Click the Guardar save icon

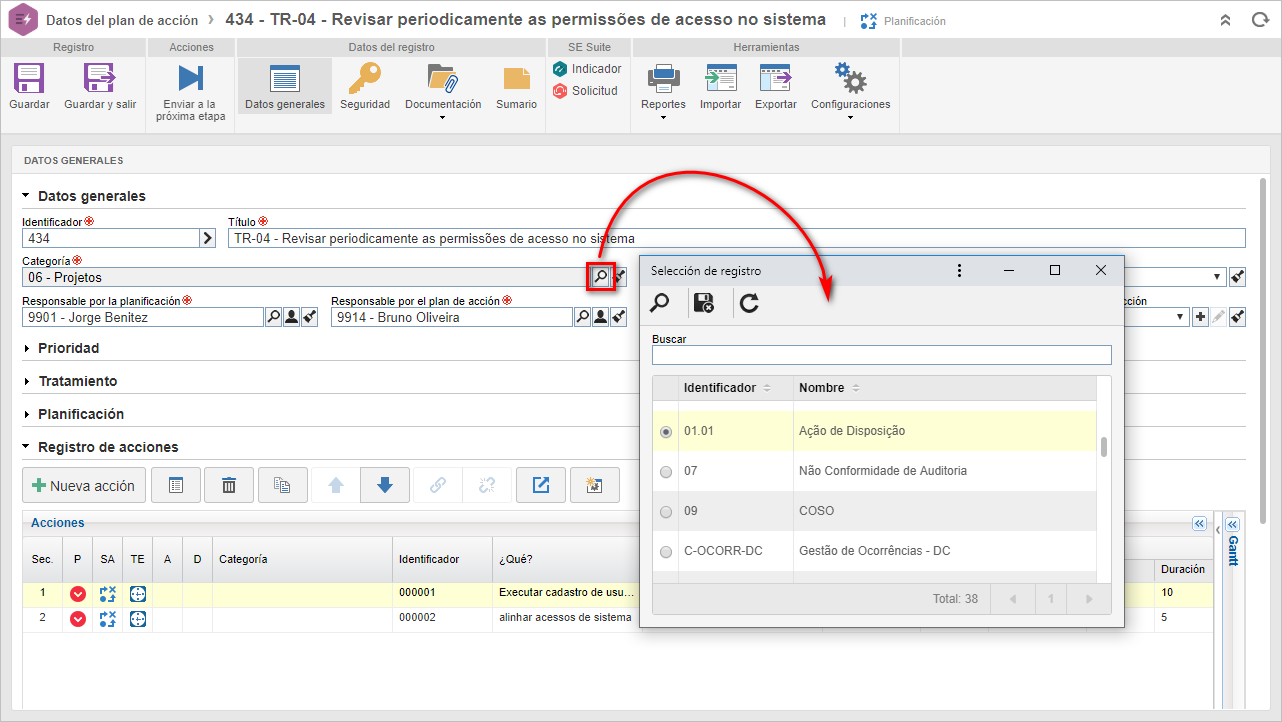[29, 78]
